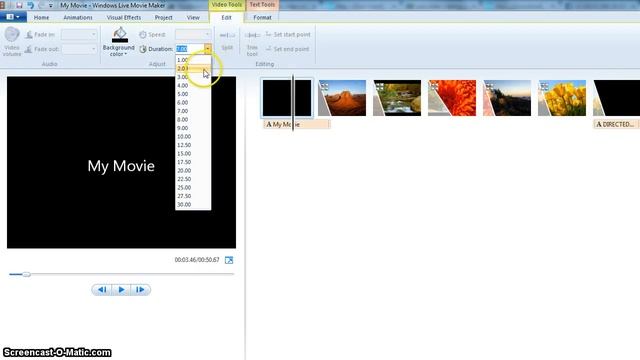Click the My Movie title in preview

tap(121, 166)
